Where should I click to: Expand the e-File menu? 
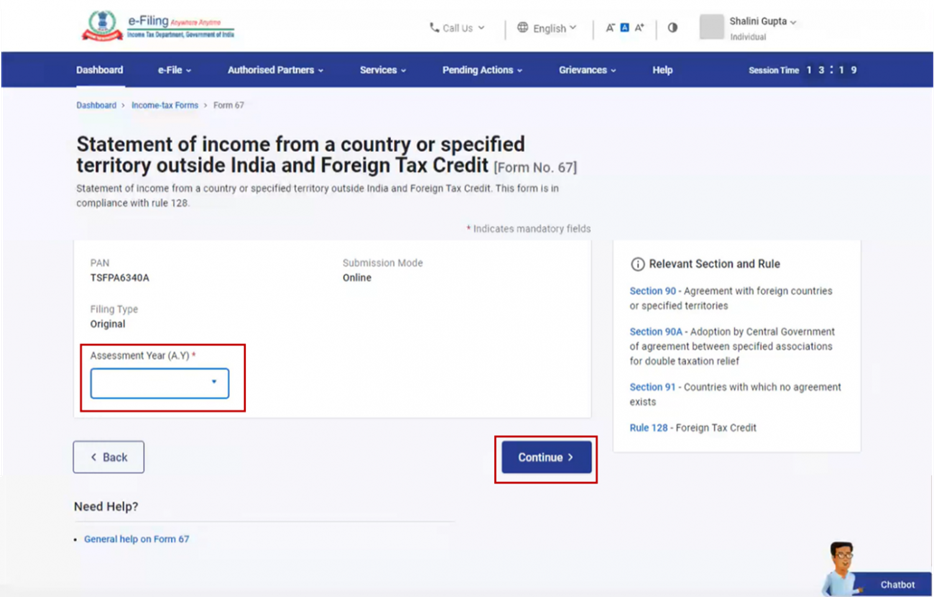tap(174, 70)
